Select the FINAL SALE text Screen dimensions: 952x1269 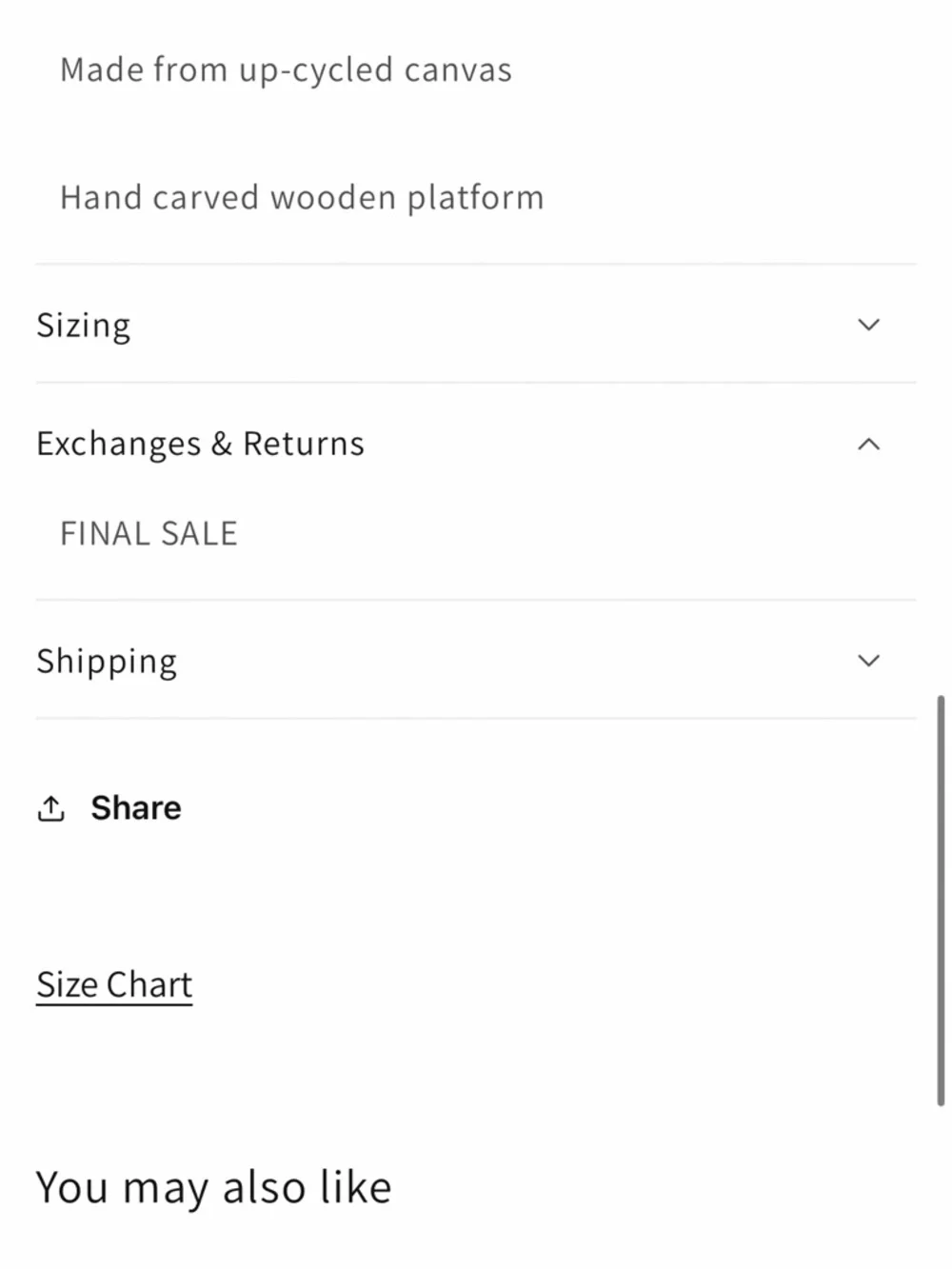point(149,534)
